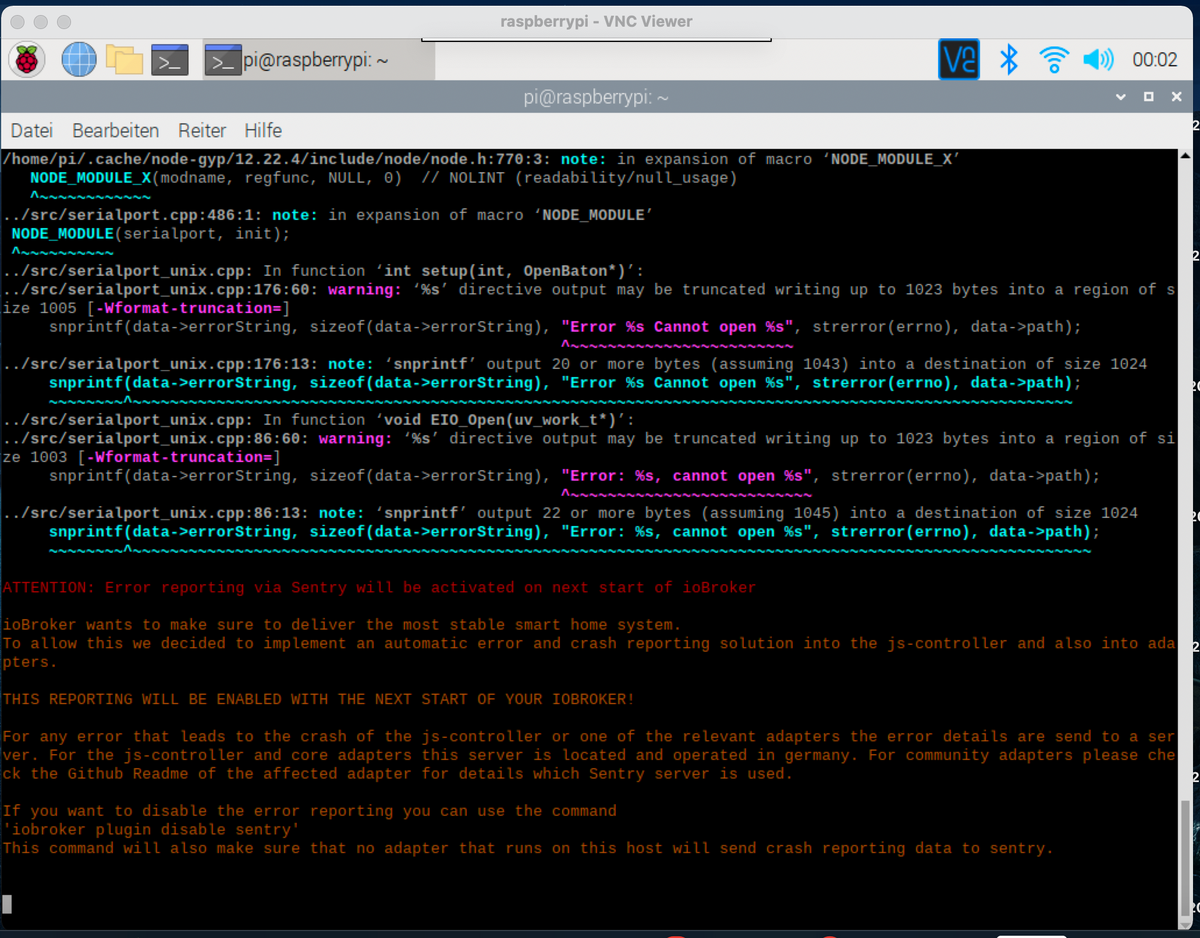
Task: Open the Raspberry Pi main menu
Action: point(27,60)
